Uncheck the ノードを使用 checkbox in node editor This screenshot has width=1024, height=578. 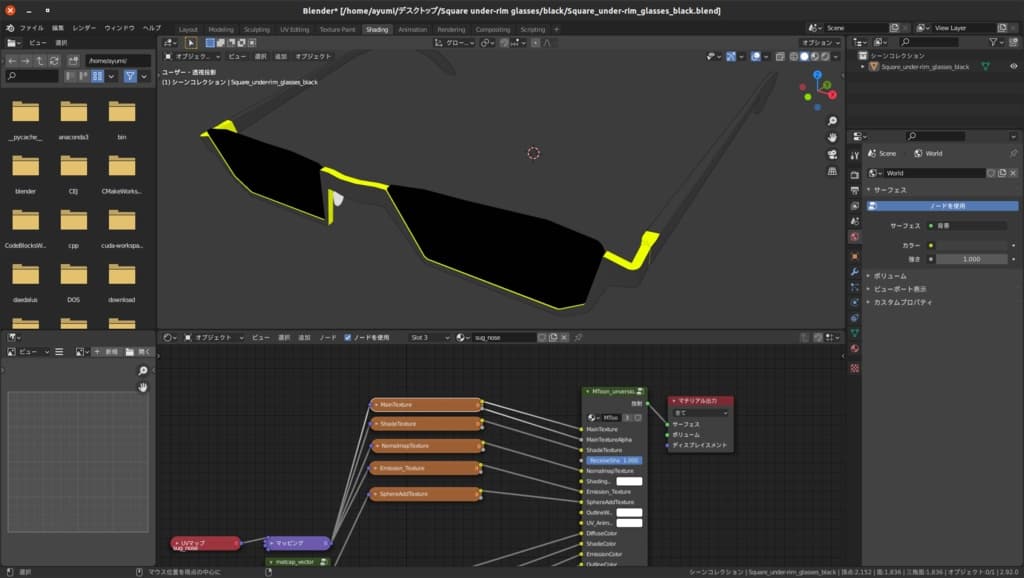(x=348, y=338)
